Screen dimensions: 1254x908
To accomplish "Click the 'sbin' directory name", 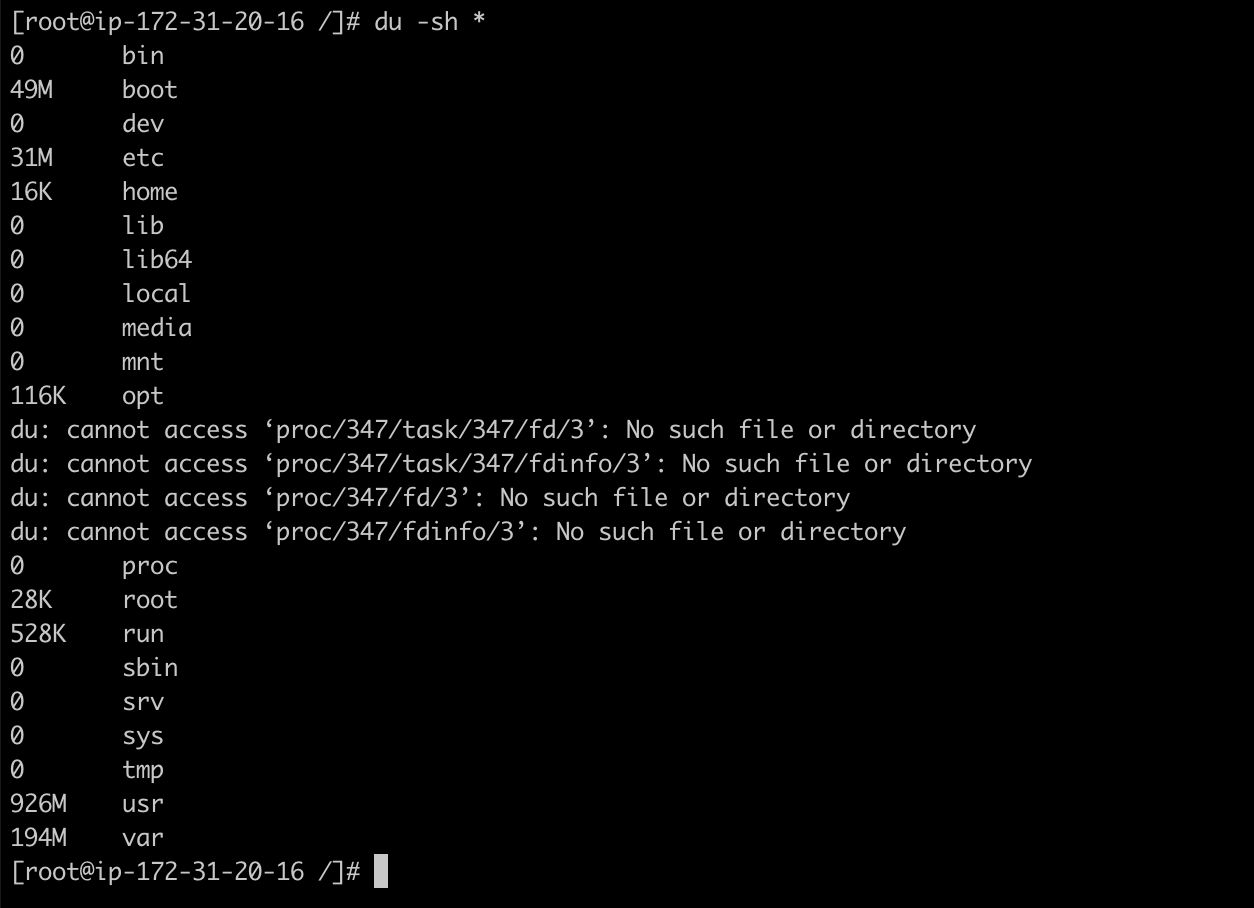I will (149, 668).
